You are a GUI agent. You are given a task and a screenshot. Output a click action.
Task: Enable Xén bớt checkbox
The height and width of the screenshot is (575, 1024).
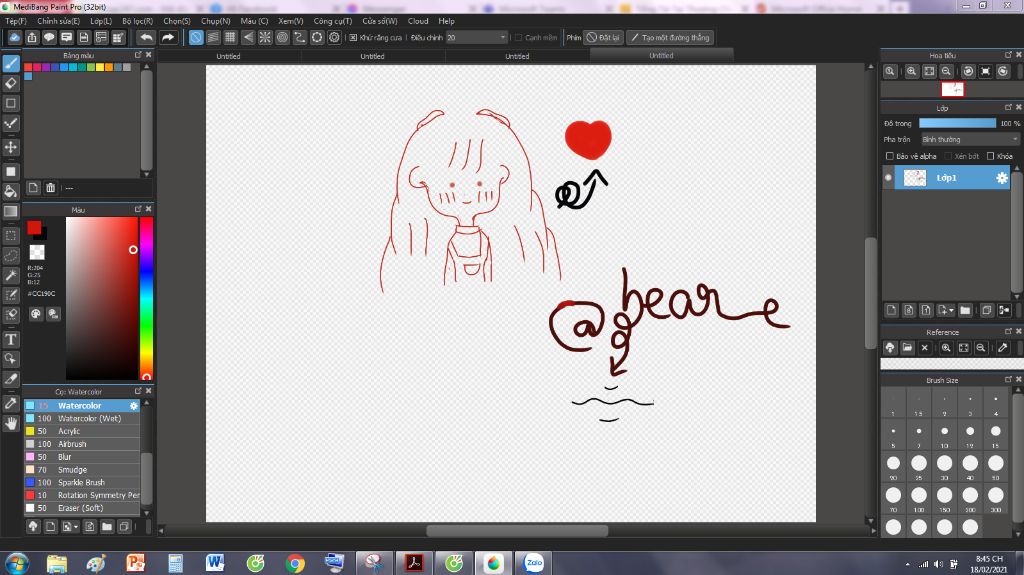click(948, 156)
